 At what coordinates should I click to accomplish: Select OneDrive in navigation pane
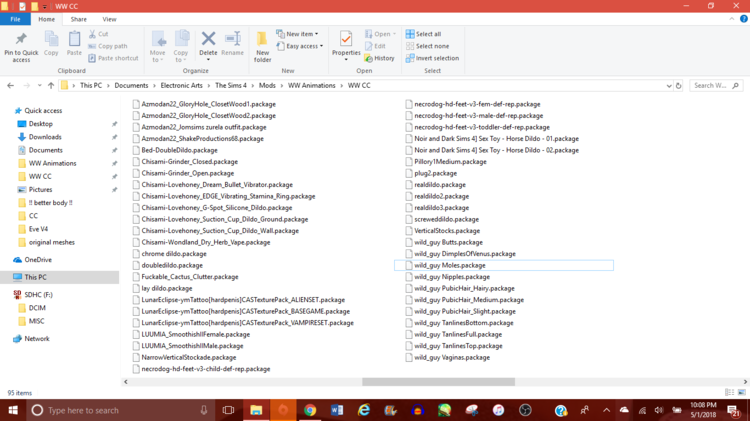(x=38, y=259)
